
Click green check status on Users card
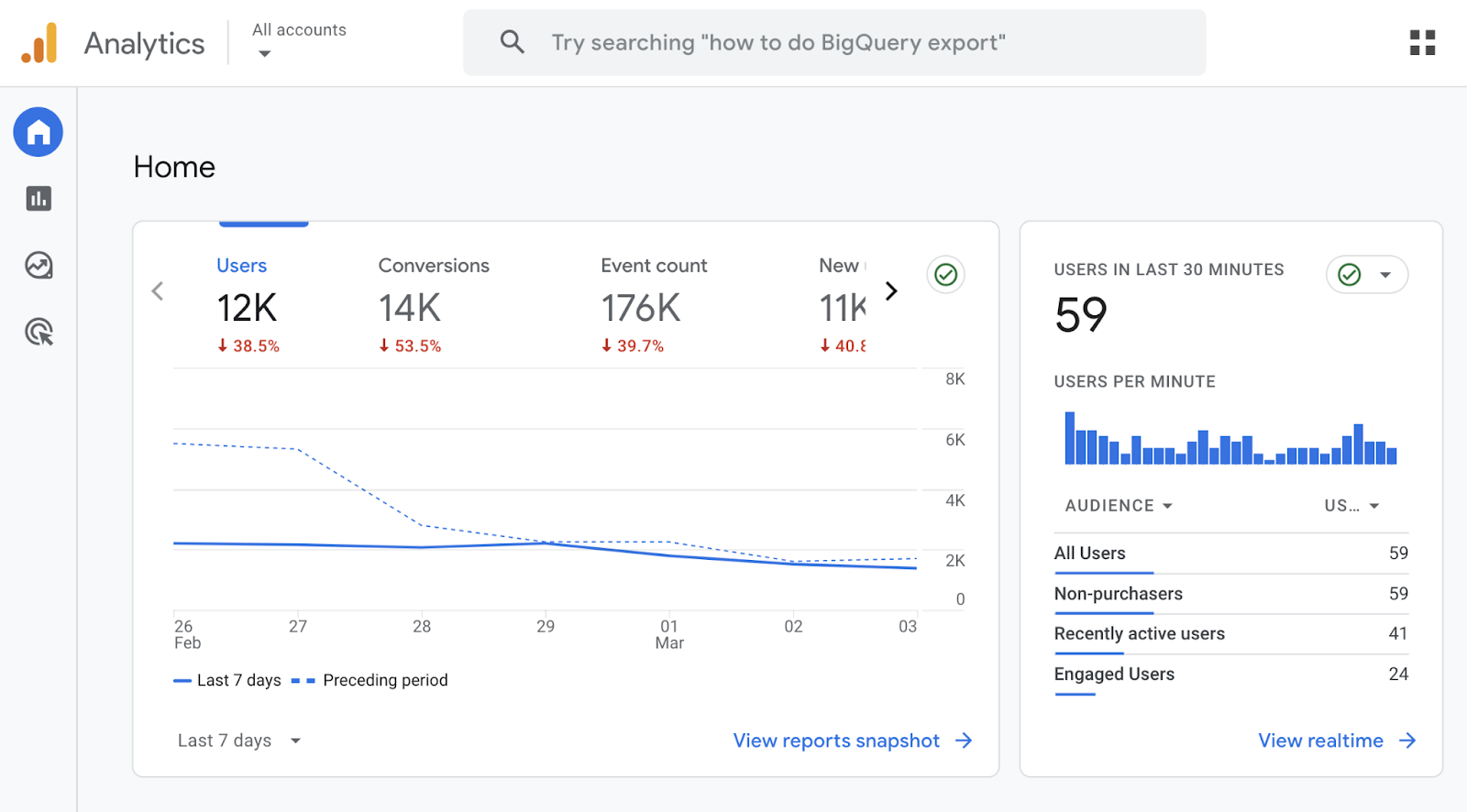click(x=945, y=275)
